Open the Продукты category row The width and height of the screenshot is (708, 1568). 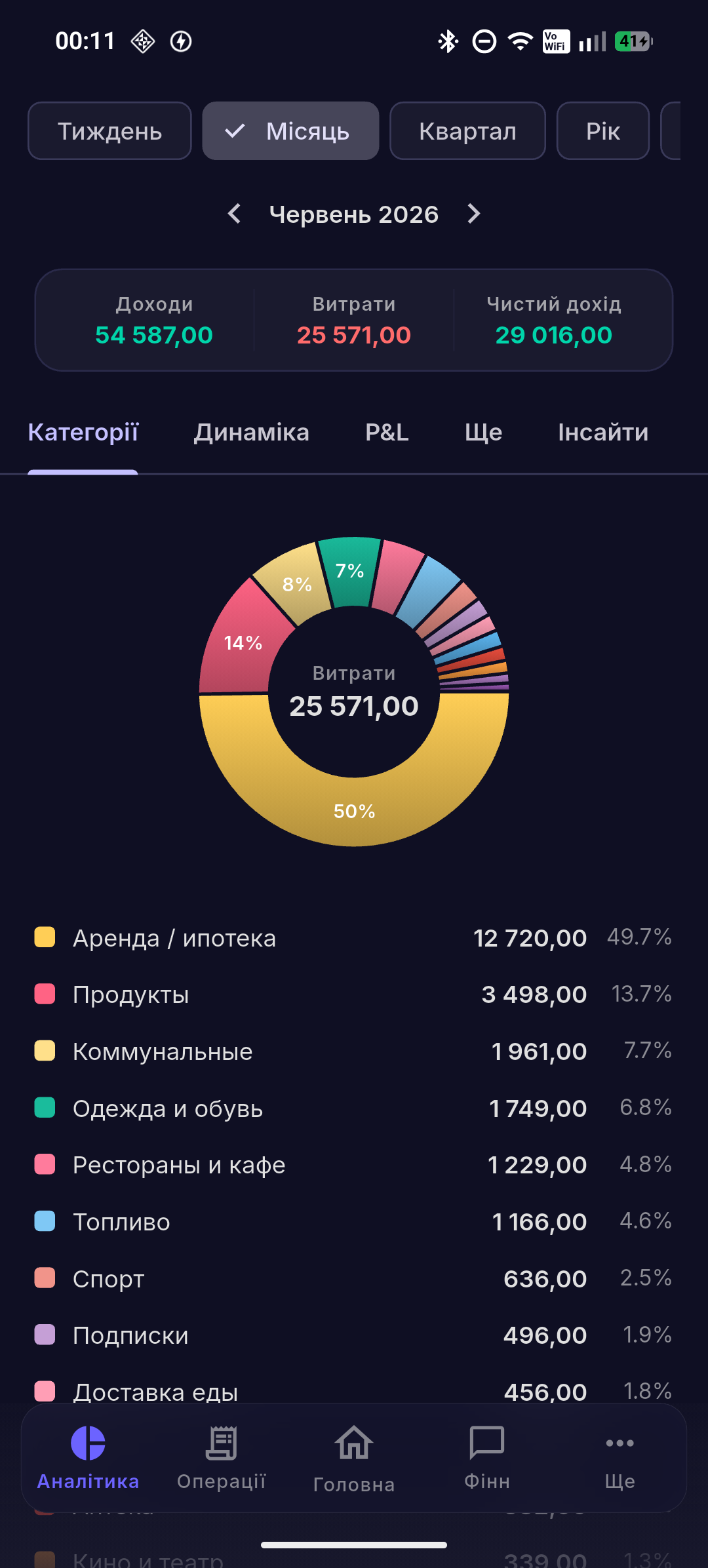[x=354, y=994]
